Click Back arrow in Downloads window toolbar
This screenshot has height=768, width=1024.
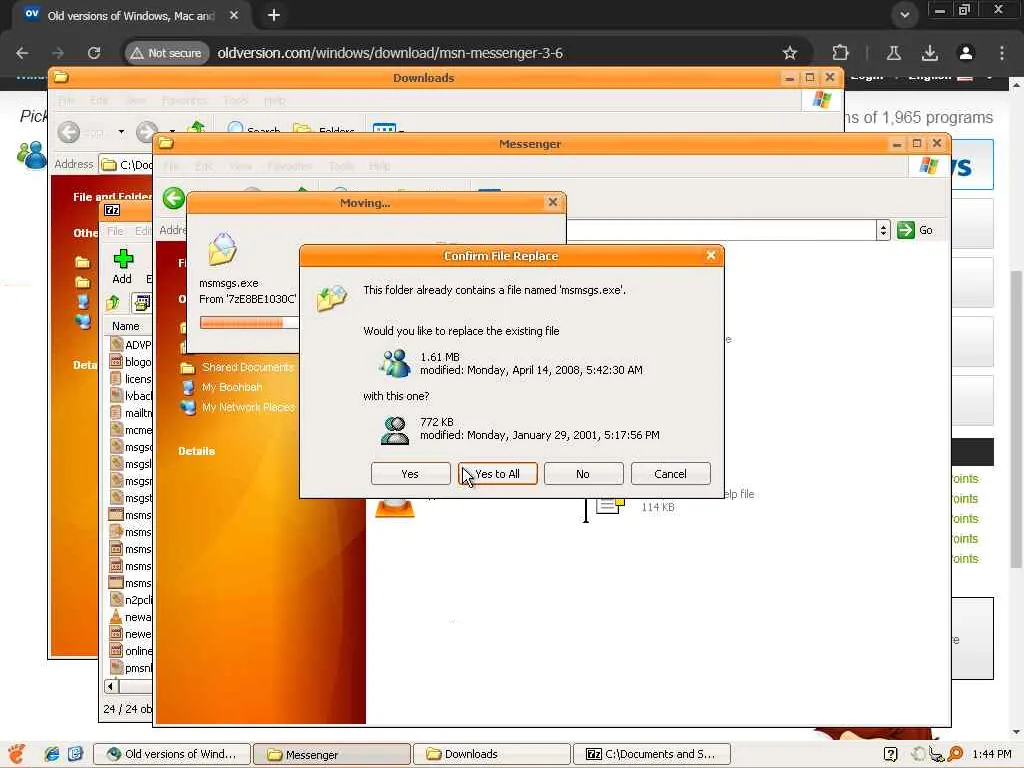click(69, 132)
